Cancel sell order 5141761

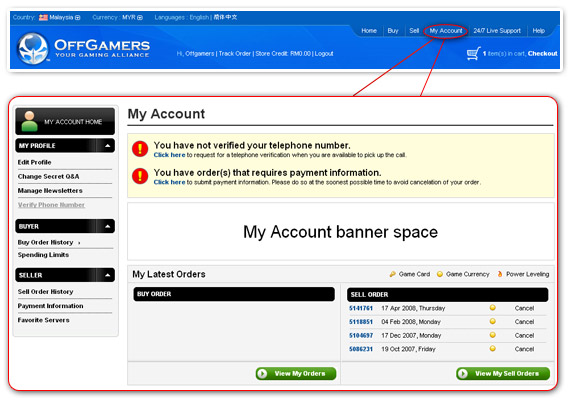(524, 308)
